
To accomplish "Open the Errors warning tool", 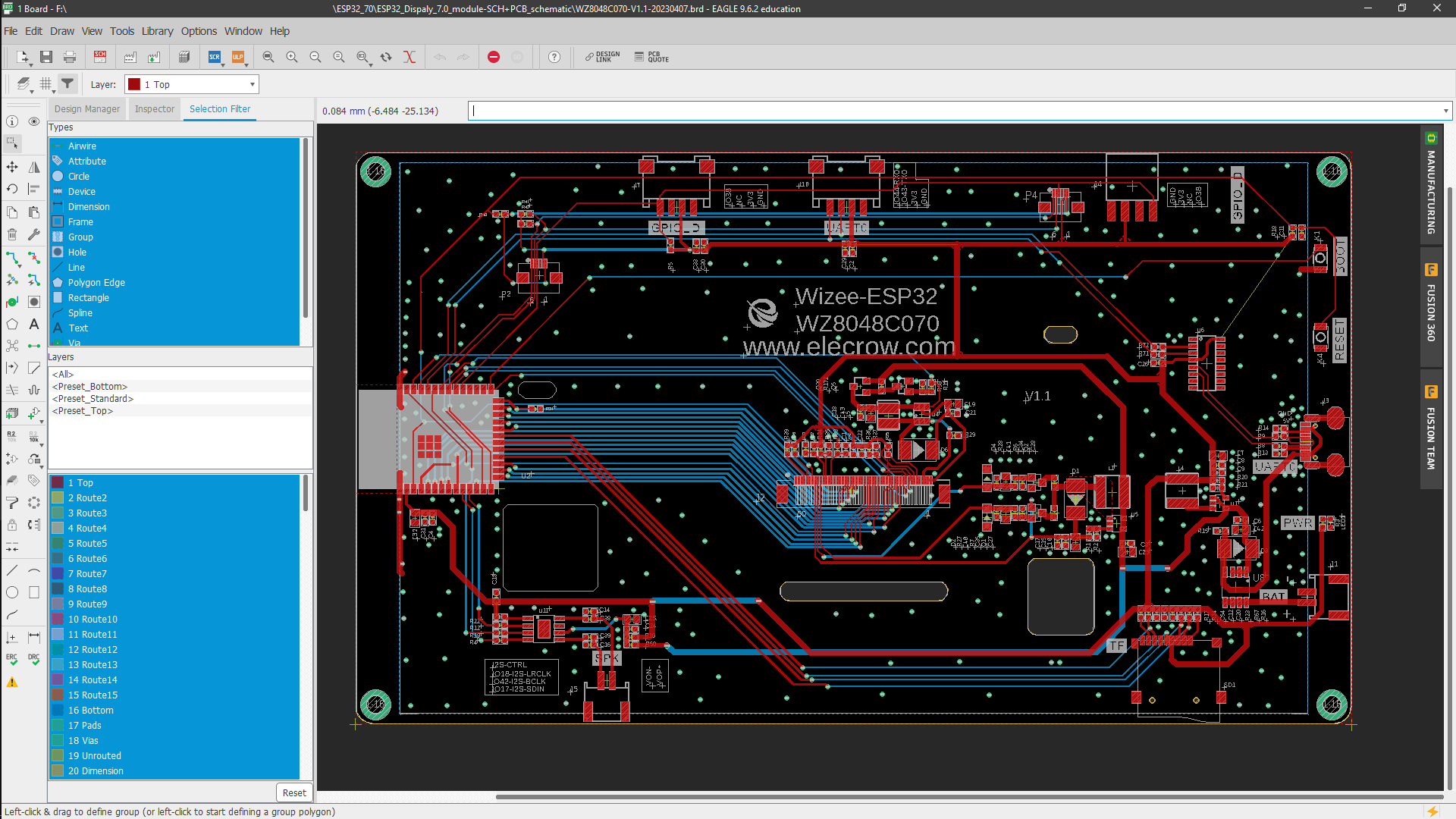I will point(12,682).
